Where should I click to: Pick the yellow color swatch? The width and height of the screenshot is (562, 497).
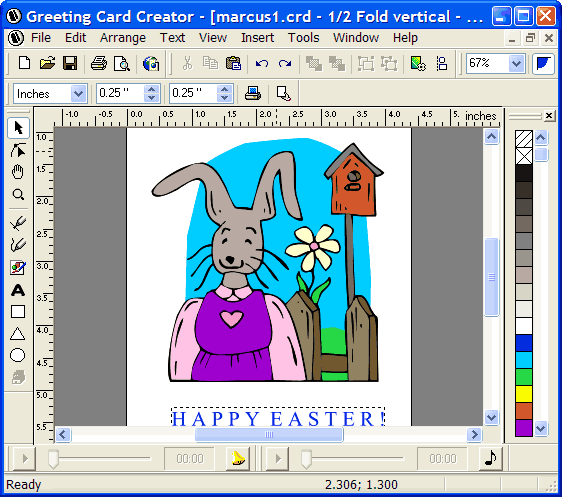pyautogui.click(x=524, y=393)
